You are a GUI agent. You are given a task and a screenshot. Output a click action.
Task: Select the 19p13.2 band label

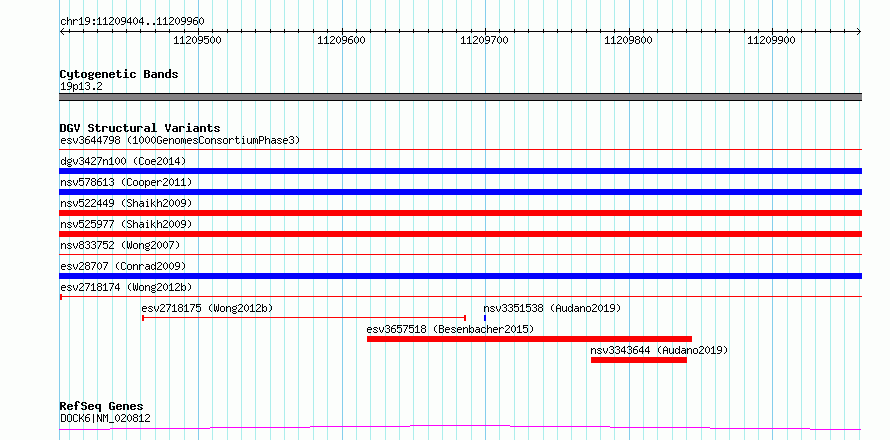coord(81,87)
